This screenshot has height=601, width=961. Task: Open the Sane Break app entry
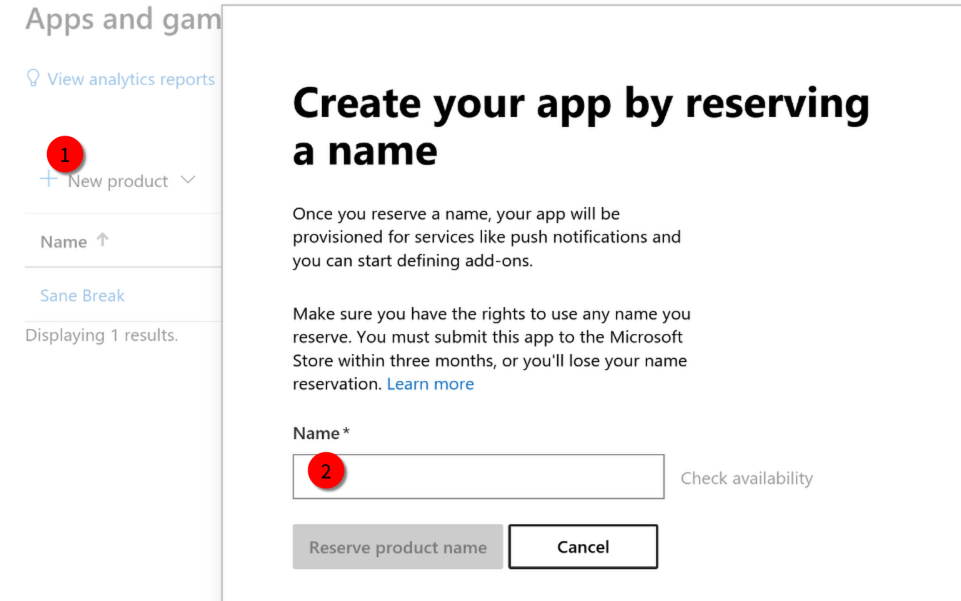pos(82,296)
